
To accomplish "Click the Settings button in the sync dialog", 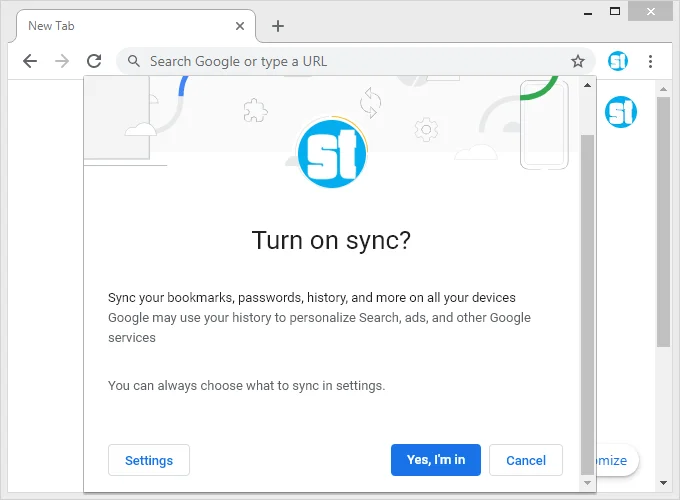I will pos(149,460).
